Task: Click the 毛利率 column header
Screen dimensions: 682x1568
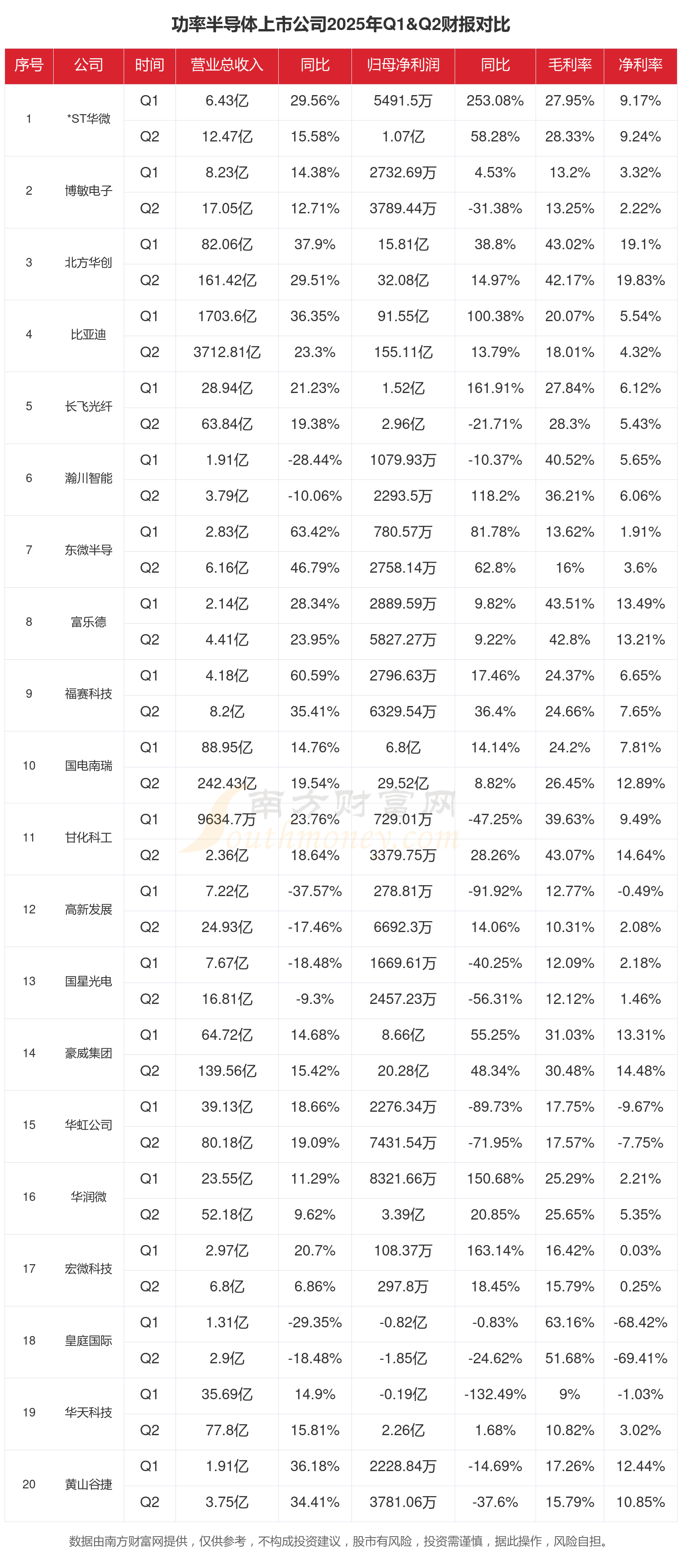Action: tap(569, 65)
